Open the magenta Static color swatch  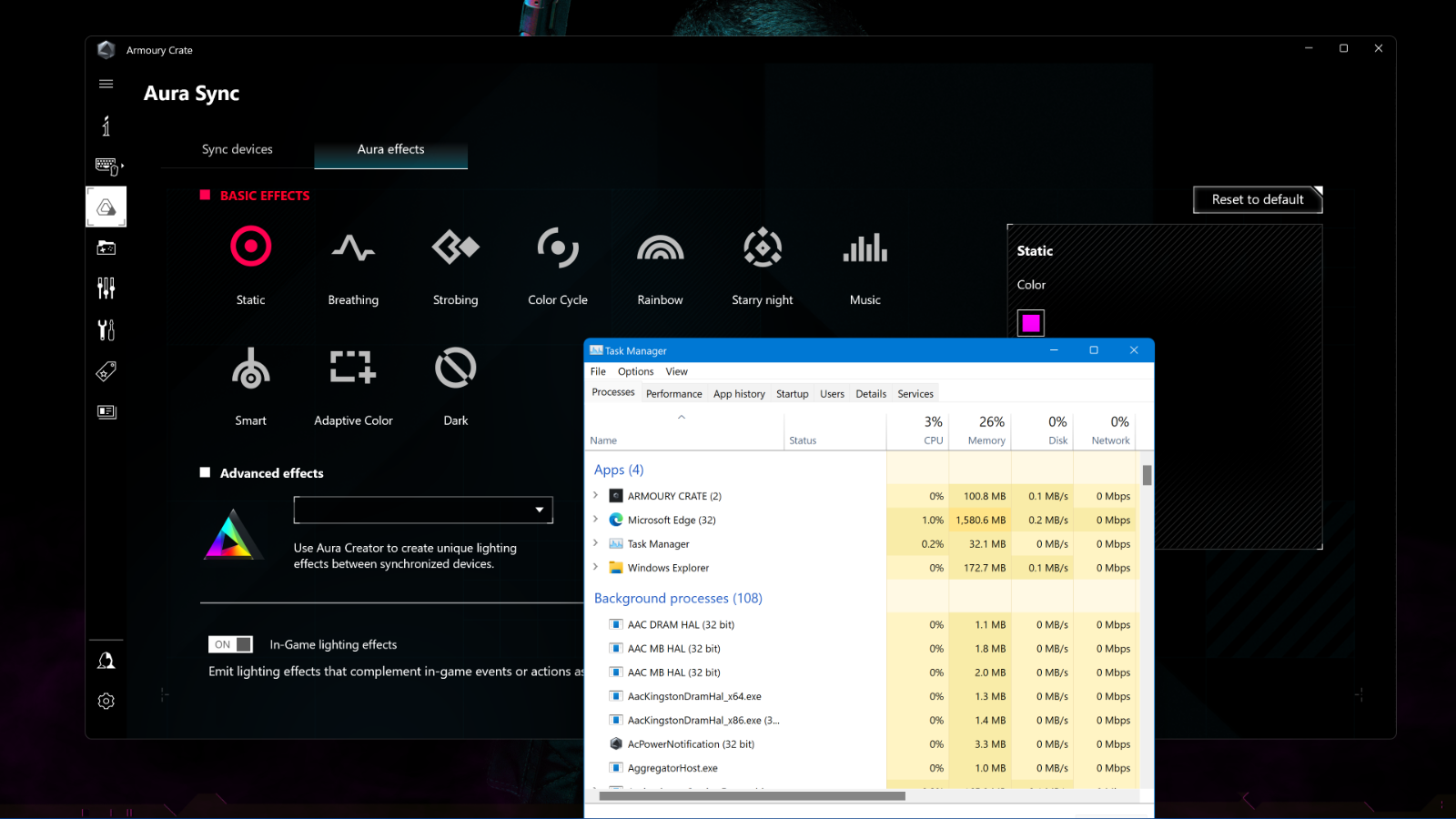[x=1031, y=323]
